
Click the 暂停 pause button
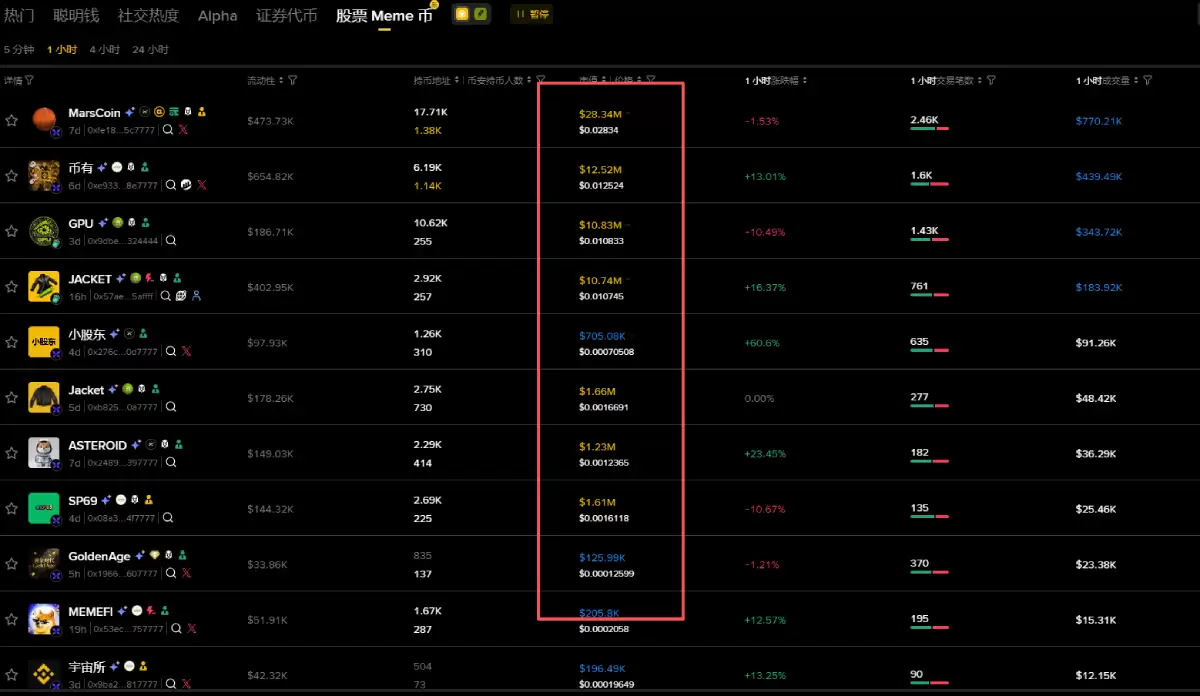(531, 15)
